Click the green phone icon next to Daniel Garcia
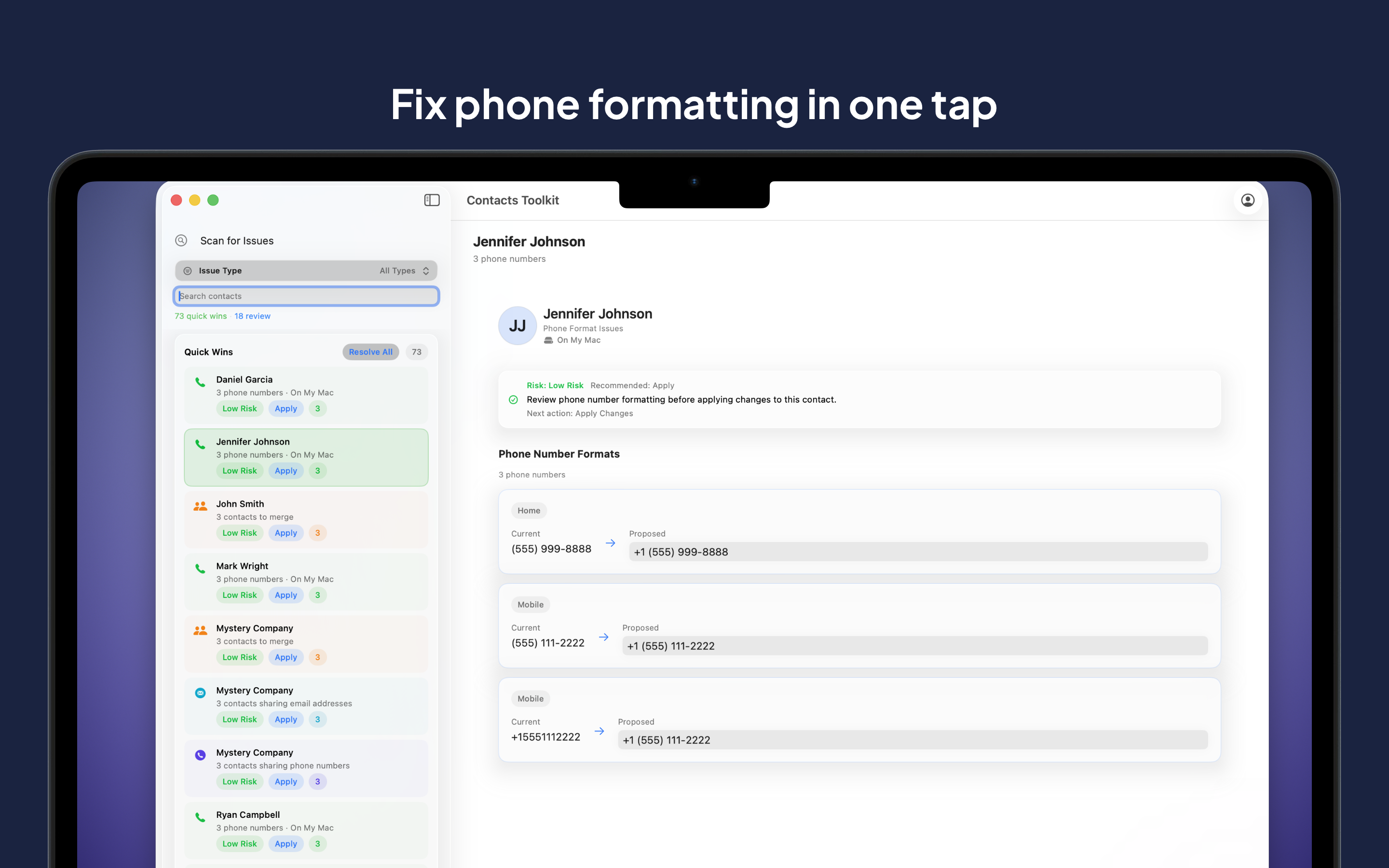 point(200,382)
